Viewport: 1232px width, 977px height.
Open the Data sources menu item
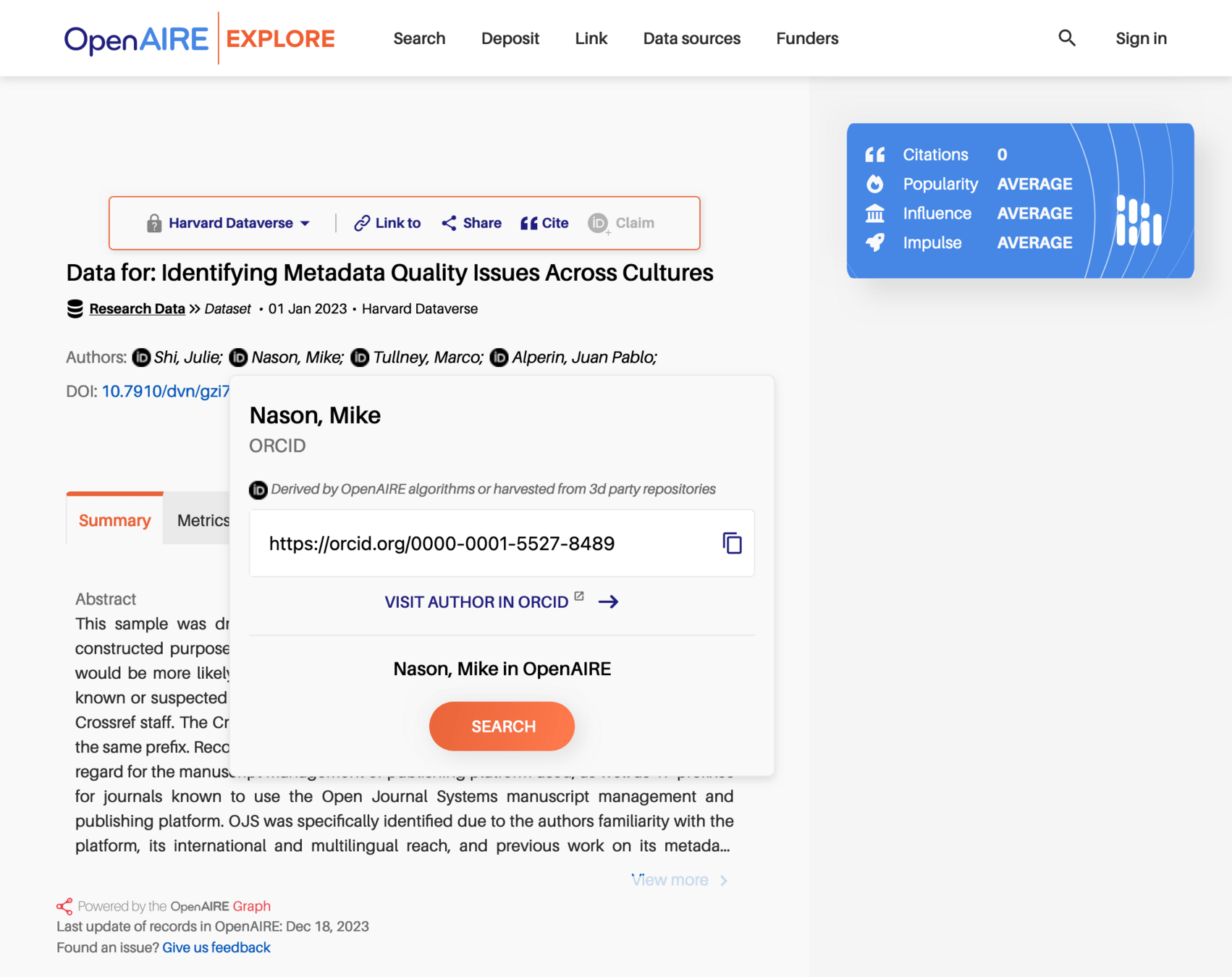pos(692,38)
